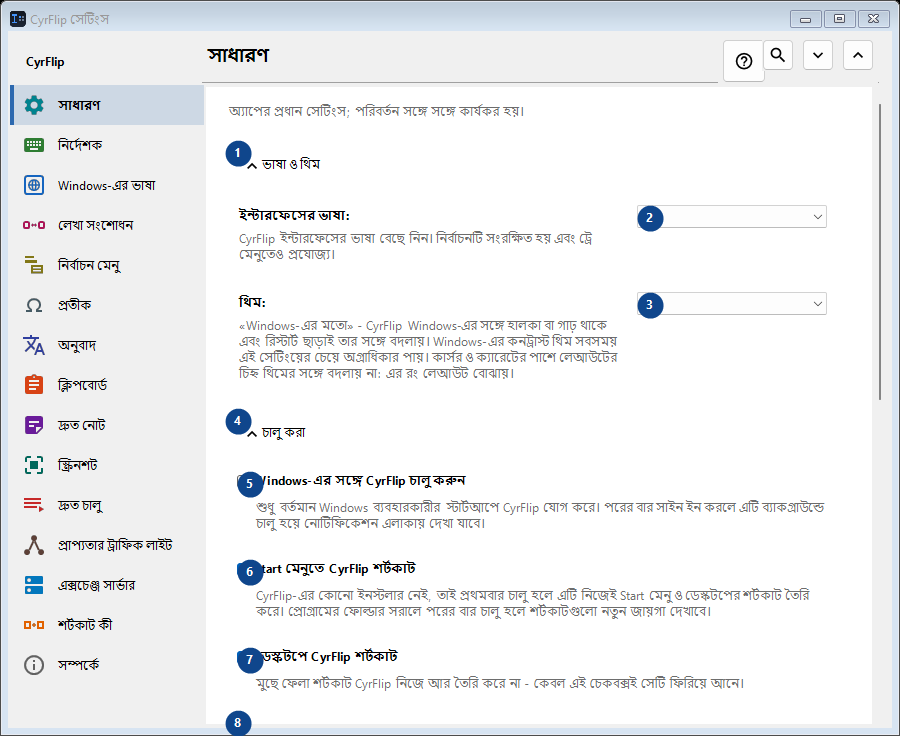This screenshot has width=900, height=736.
Task: Click the orange clipboard icon for ক্লিপবোর্ড
Action: tap(34, 385)
